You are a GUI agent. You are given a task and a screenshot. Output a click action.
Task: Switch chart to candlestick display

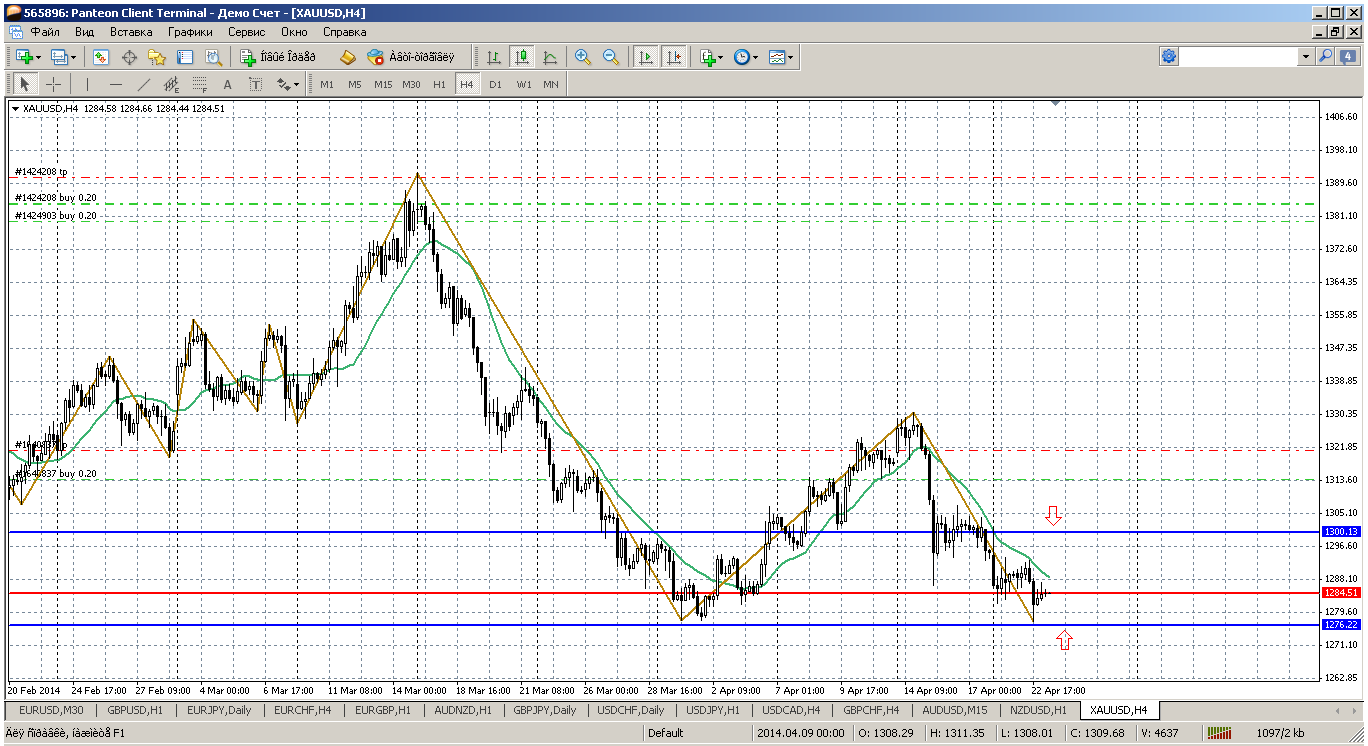click(521, 57)
